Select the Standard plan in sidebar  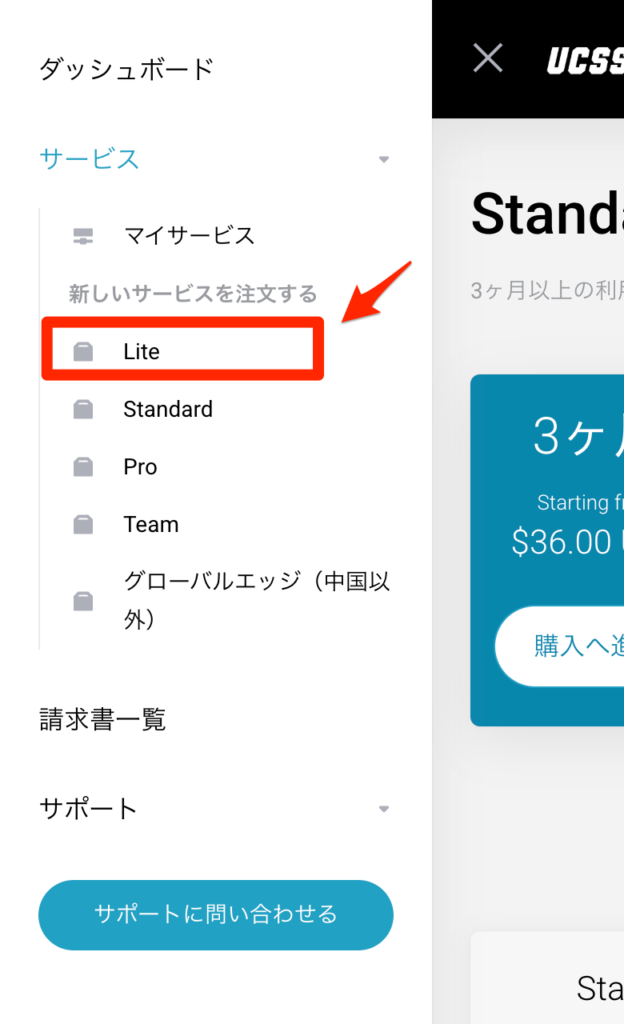pyautogui.click(x=168, y=409)
